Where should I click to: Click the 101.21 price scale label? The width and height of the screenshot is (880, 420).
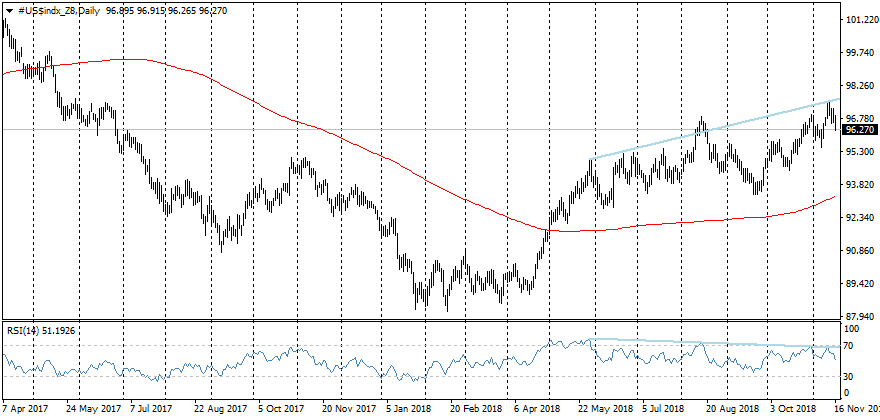click(860, 20)
